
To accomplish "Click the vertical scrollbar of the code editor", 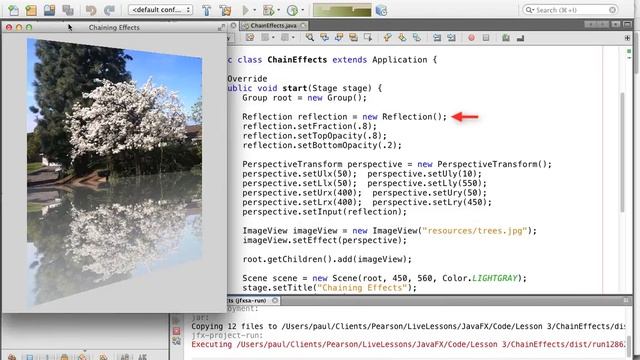I will 622,152.
